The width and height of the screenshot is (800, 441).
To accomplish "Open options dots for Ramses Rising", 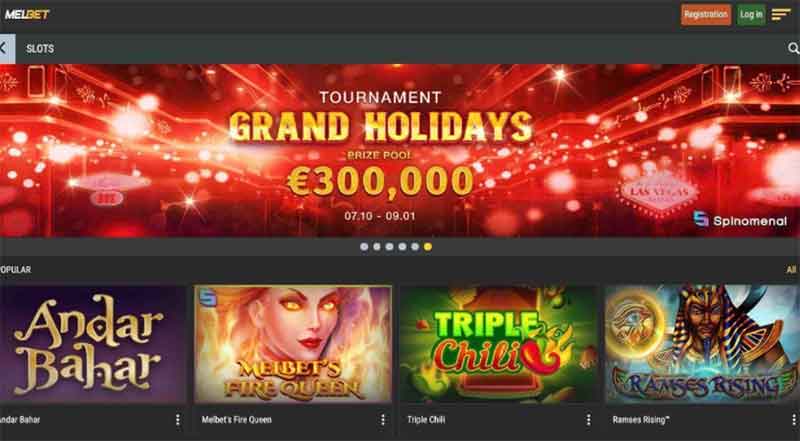I will (x=794, y=420).
